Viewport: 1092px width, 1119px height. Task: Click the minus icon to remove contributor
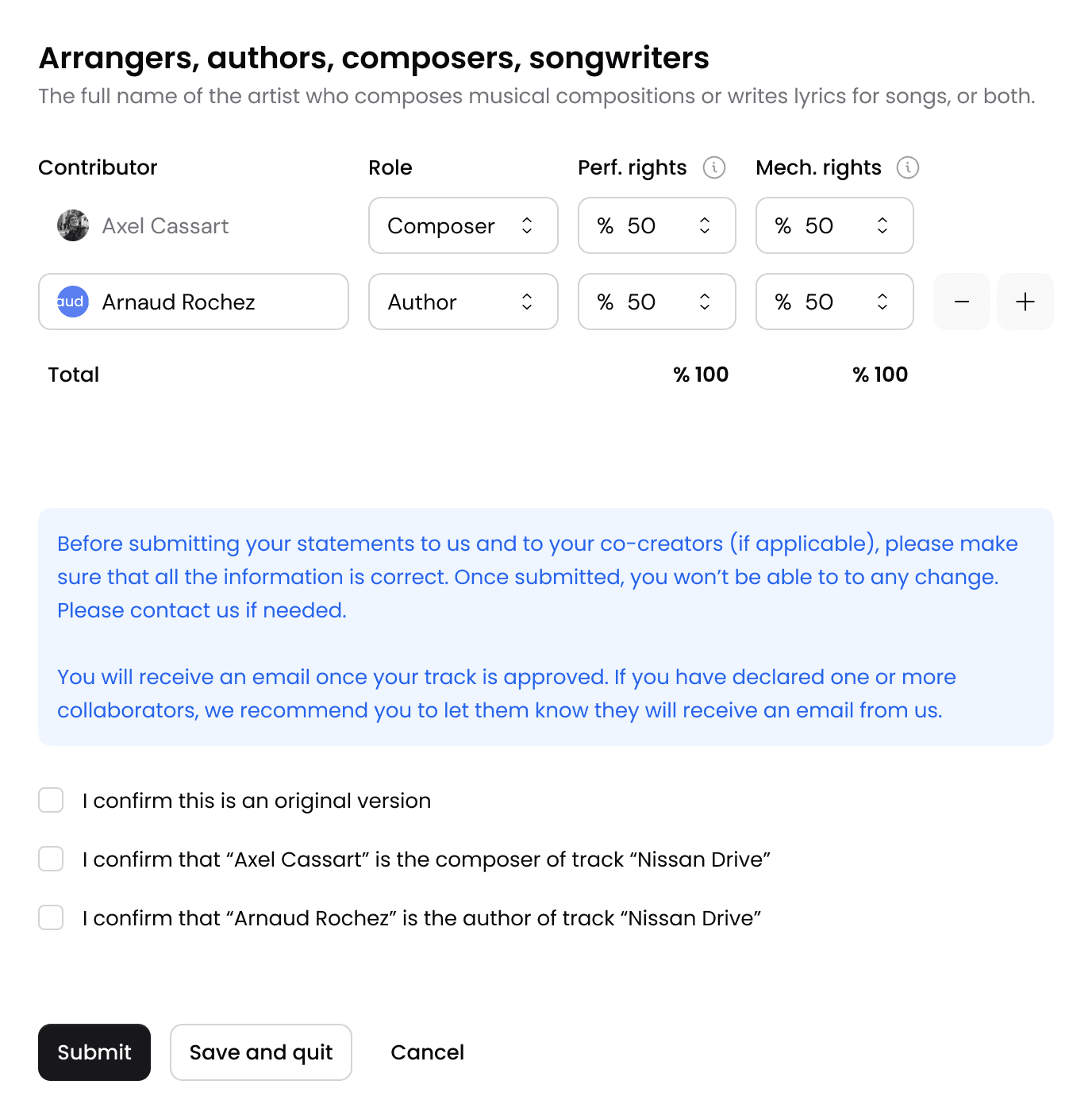pos(961,302)
